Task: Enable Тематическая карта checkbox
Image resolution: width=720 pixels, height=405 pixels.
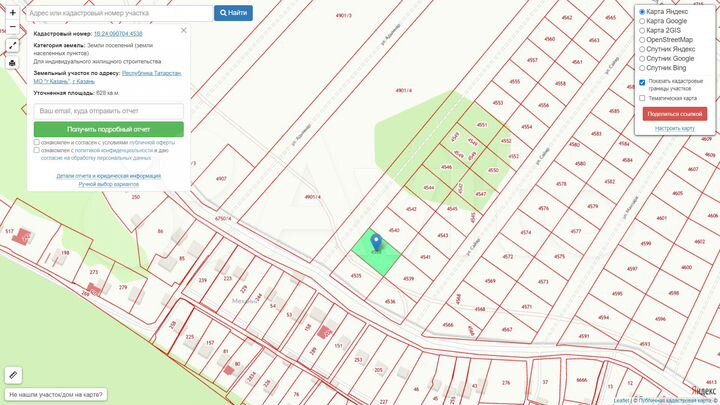Action: click(x=642, y=98)
